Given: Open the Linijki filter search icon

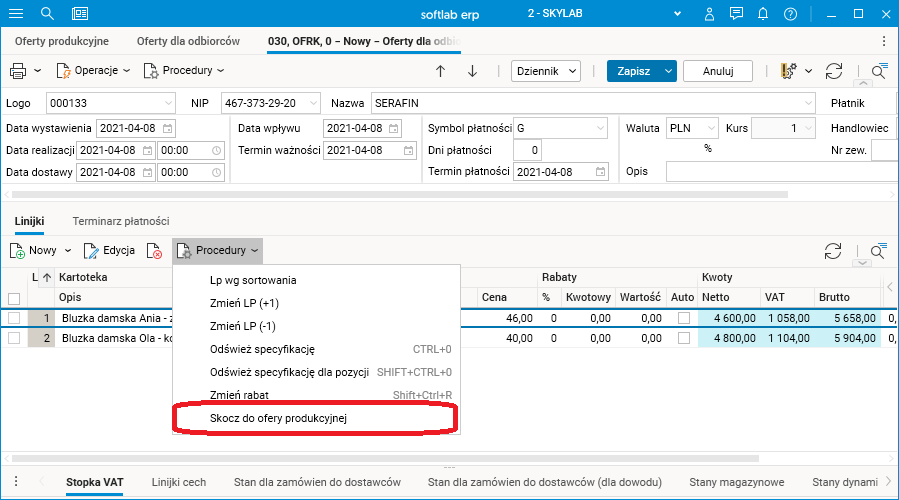Looking at the screenshot, I should pos(878,251).
